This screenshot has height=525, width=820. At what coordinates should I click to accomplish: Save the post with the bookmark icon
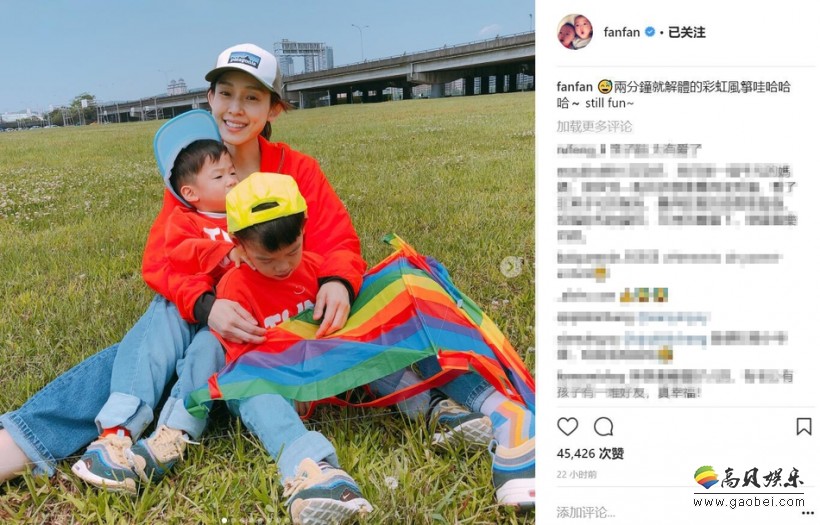coord(804,427)
